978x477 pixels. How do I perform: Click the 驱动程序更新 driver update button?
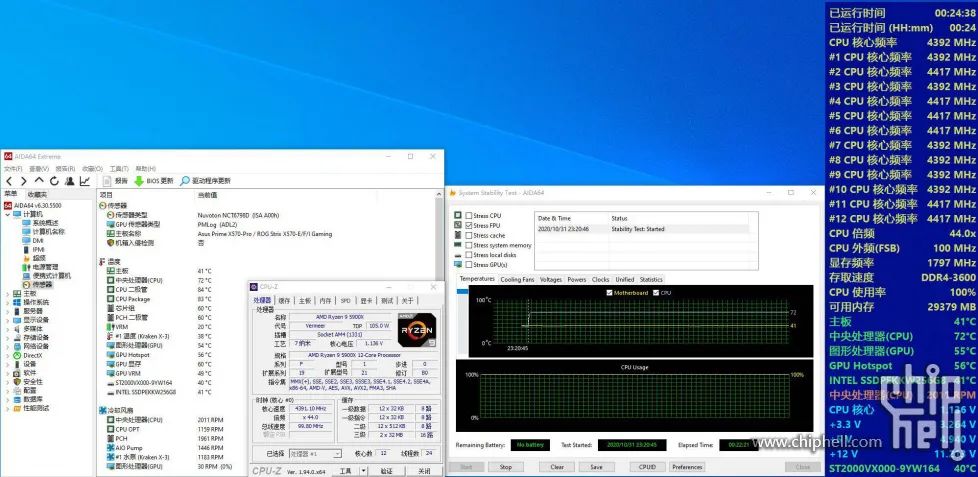click(205, 181)
